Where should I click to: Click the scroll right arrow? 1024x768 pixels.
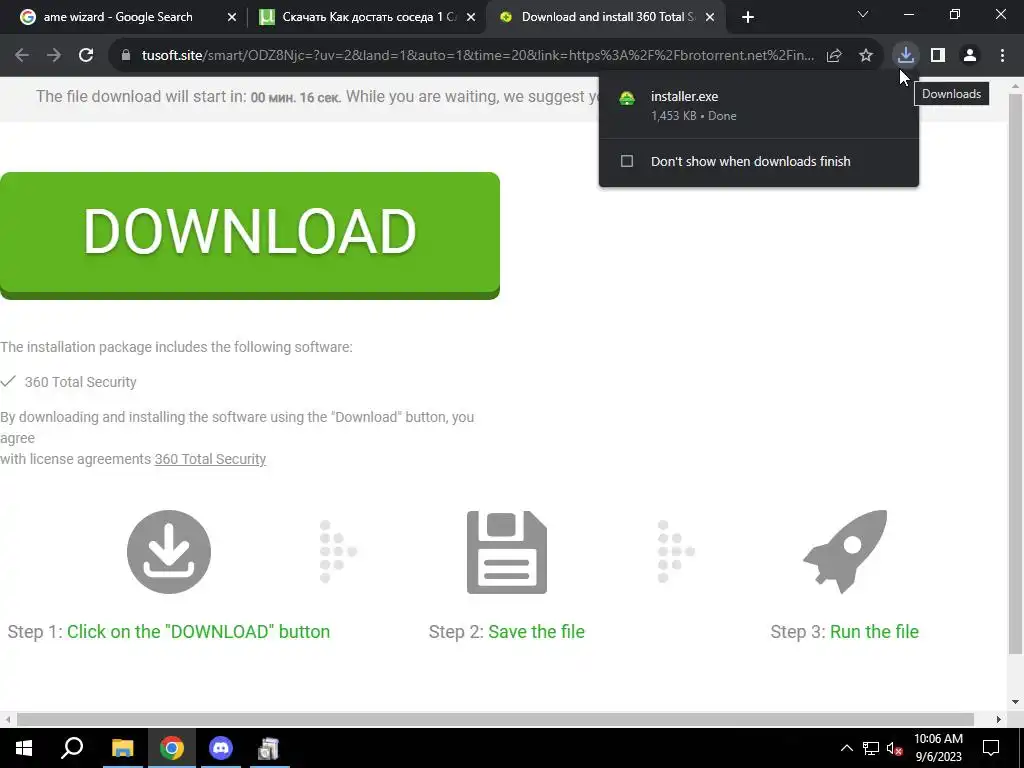click(x=999, y=719)
